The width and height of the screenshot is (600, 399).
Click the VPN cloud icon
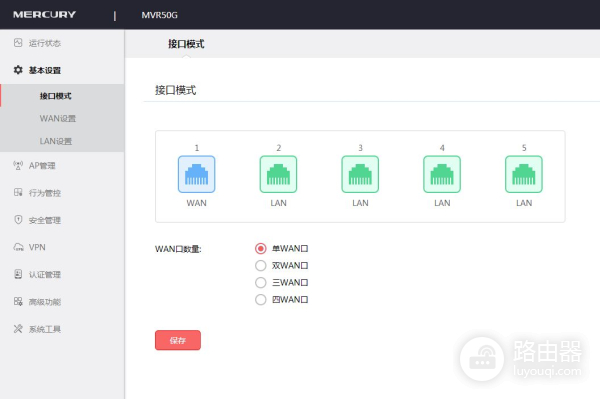pos(18,247)
